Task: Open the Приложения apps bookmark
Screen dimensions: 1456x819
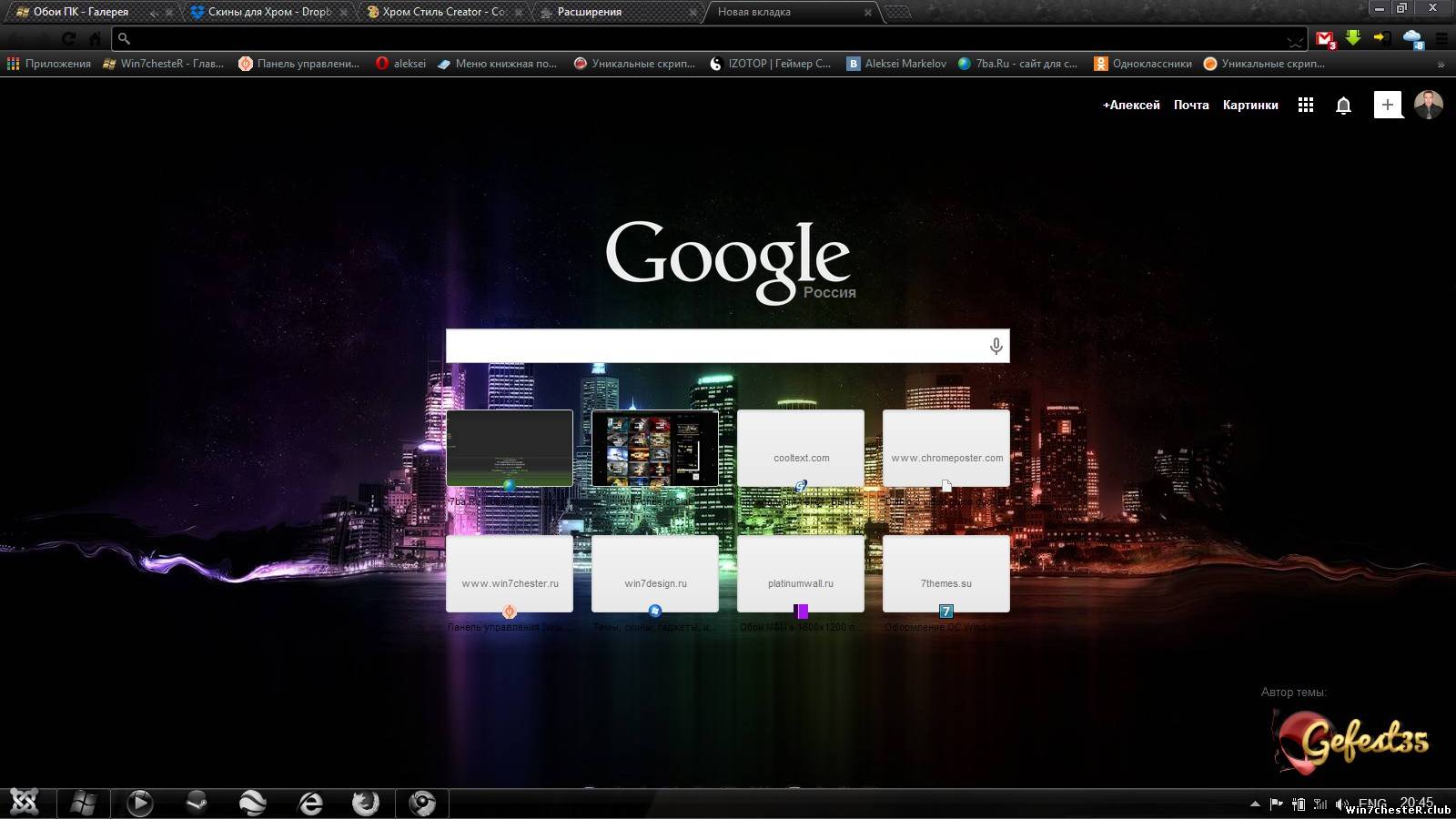Action: click(49, 64)
